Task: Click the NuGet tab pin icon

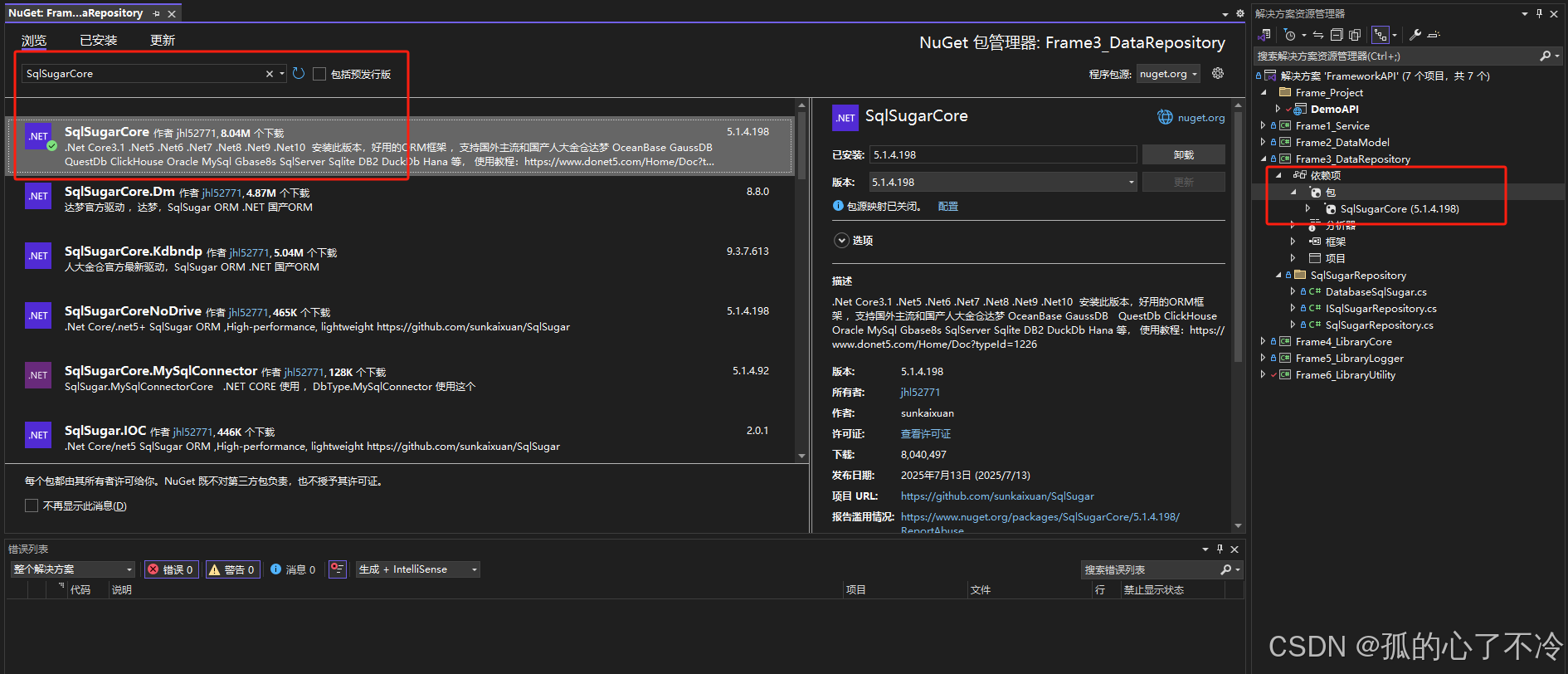Action: [x=156, y=13]
